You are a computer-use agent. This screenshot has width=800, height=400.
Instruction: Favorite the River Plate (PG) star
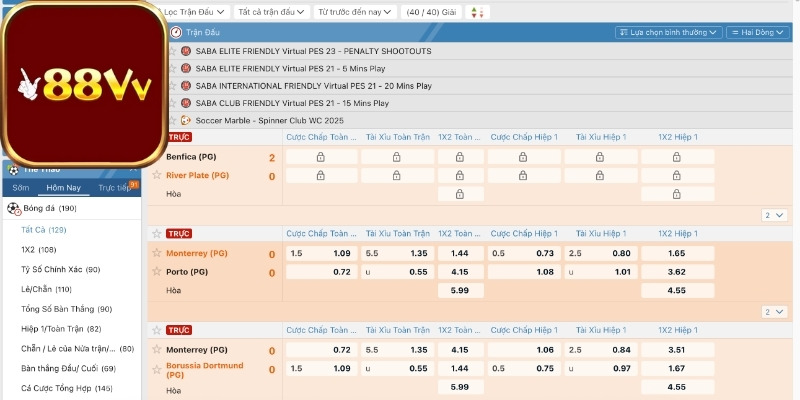156,175
